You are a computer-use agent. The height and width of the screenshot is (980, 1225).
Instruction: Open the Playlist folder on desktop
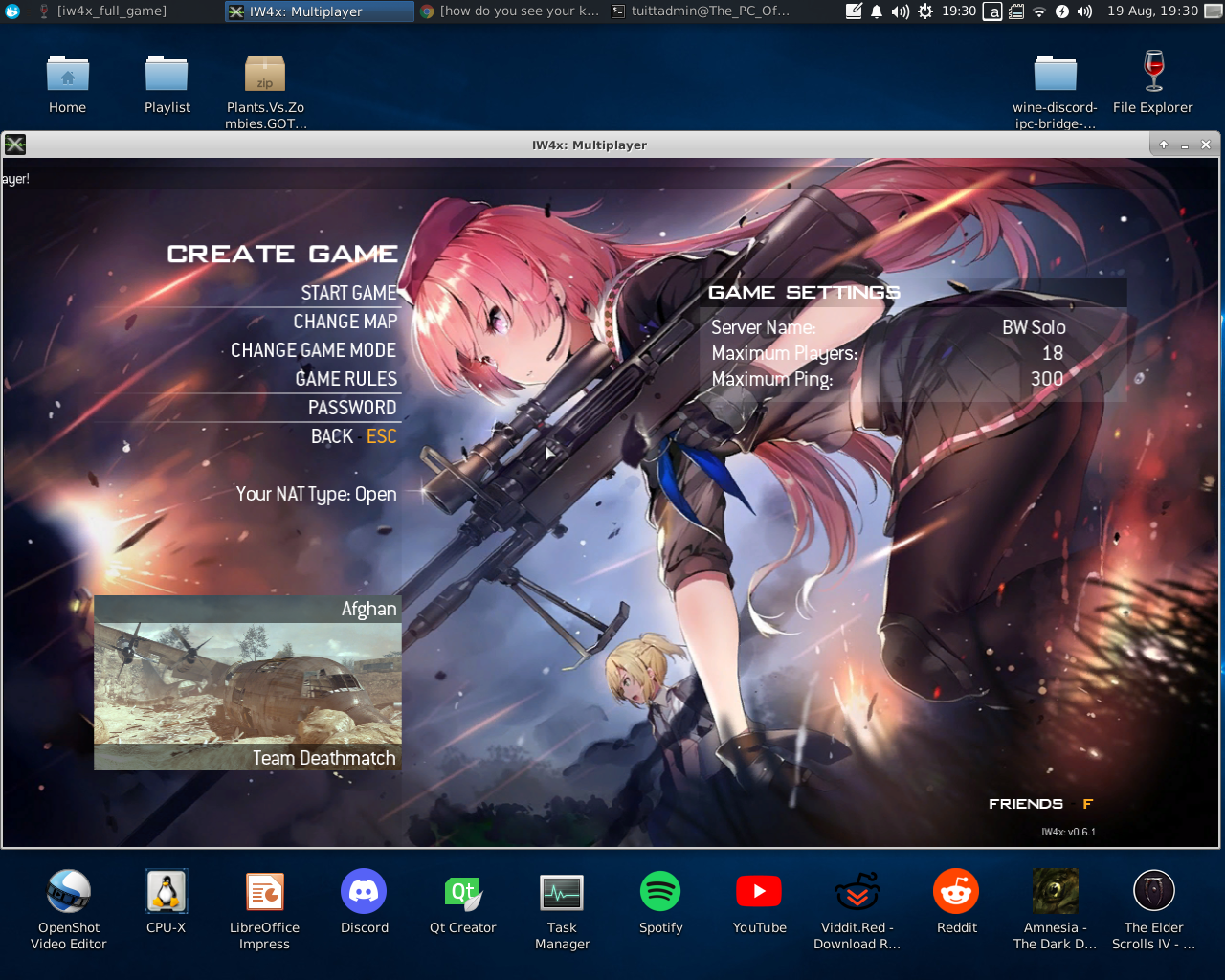click(167, 84)
